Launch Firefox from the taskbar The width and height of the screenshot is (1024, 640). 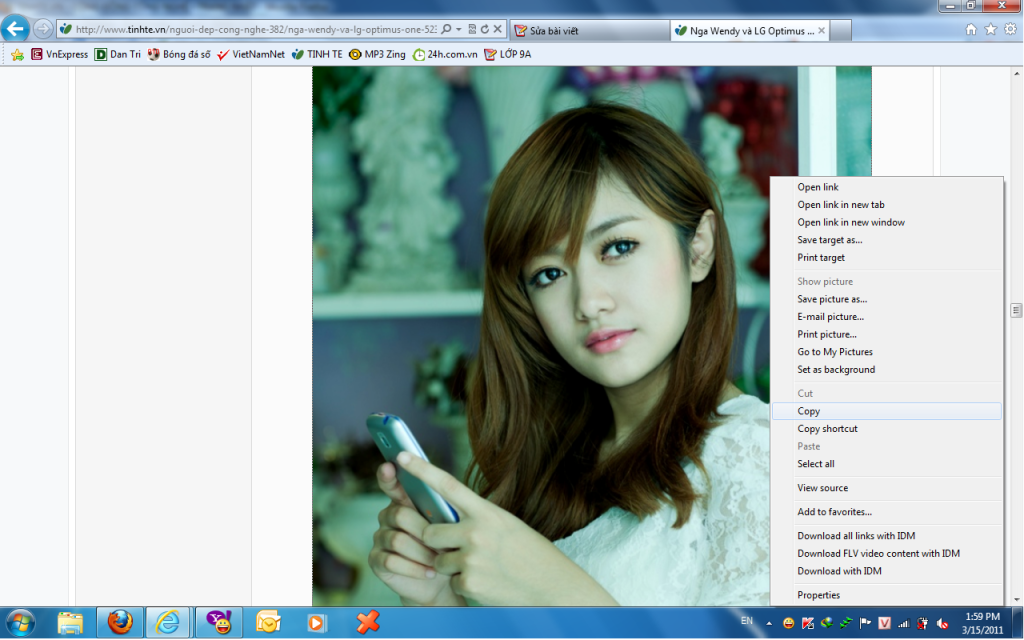[x=120, y=622]
